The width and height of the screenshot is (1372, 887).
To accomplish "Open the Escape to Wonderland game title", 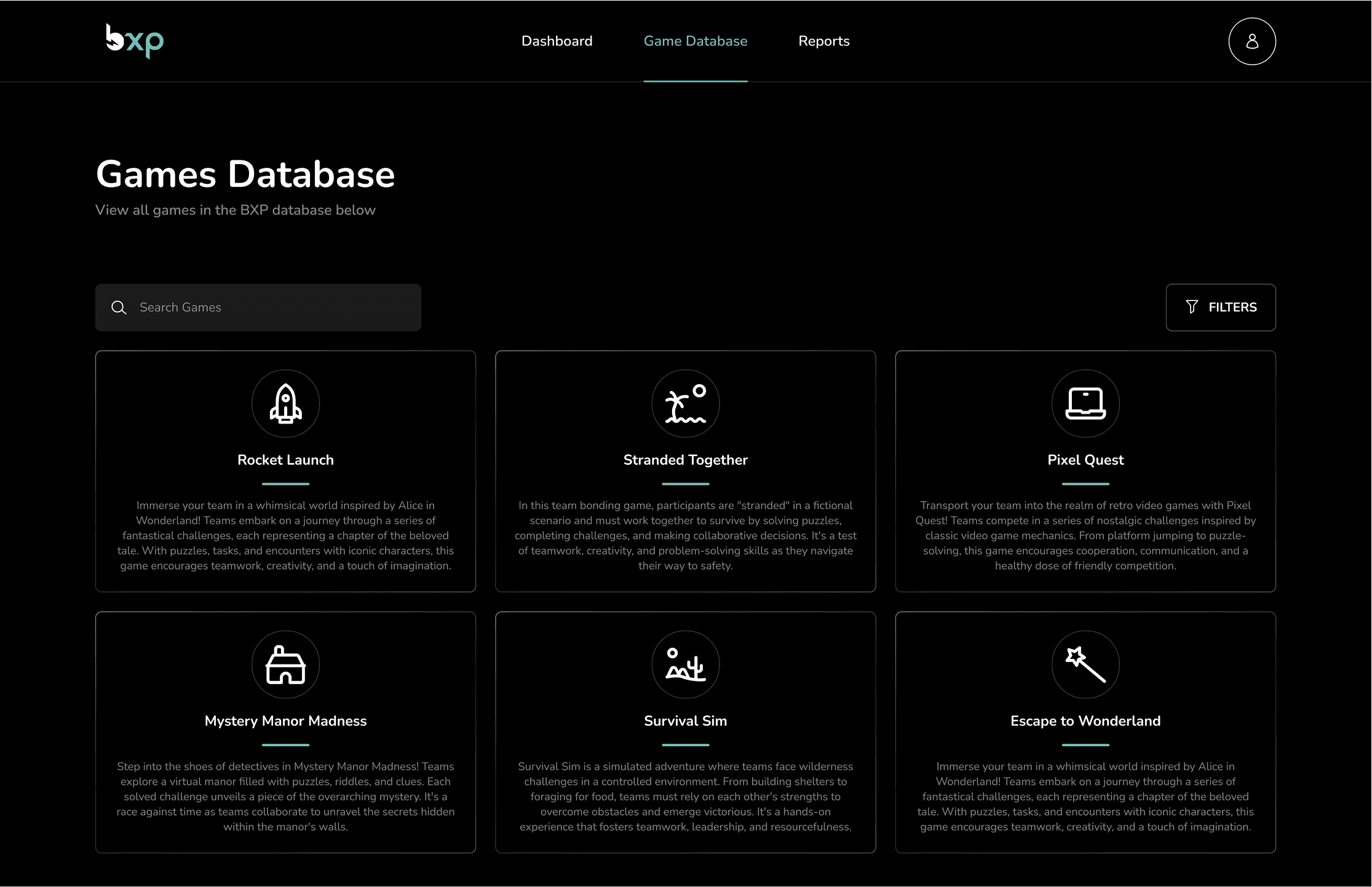I will pyautogui.click(x=1085, y=721).
